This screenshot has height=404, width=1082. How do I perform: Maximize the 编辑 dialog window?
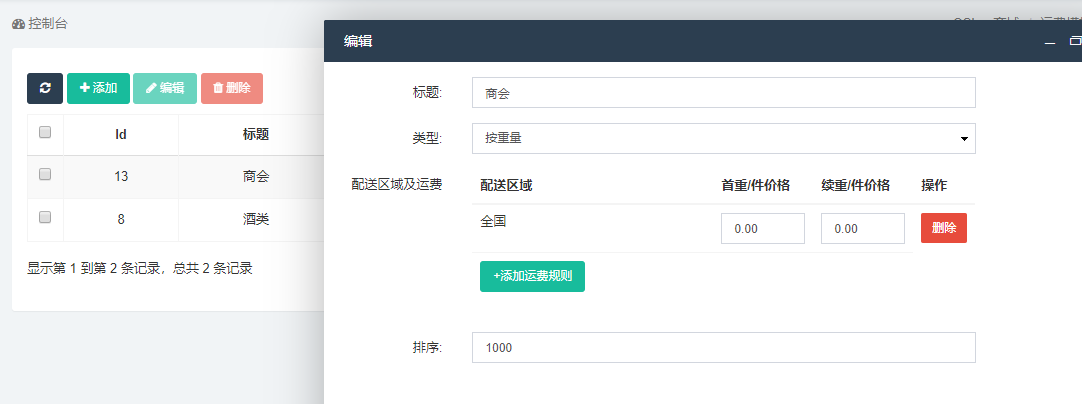1075,42
